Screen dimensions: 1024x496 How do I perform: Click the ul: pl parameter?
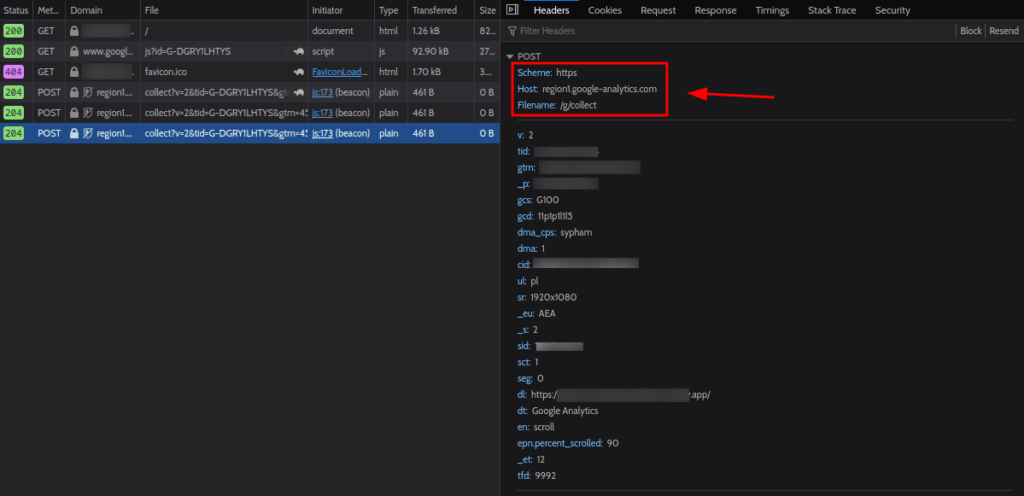(x=528, y=281)
